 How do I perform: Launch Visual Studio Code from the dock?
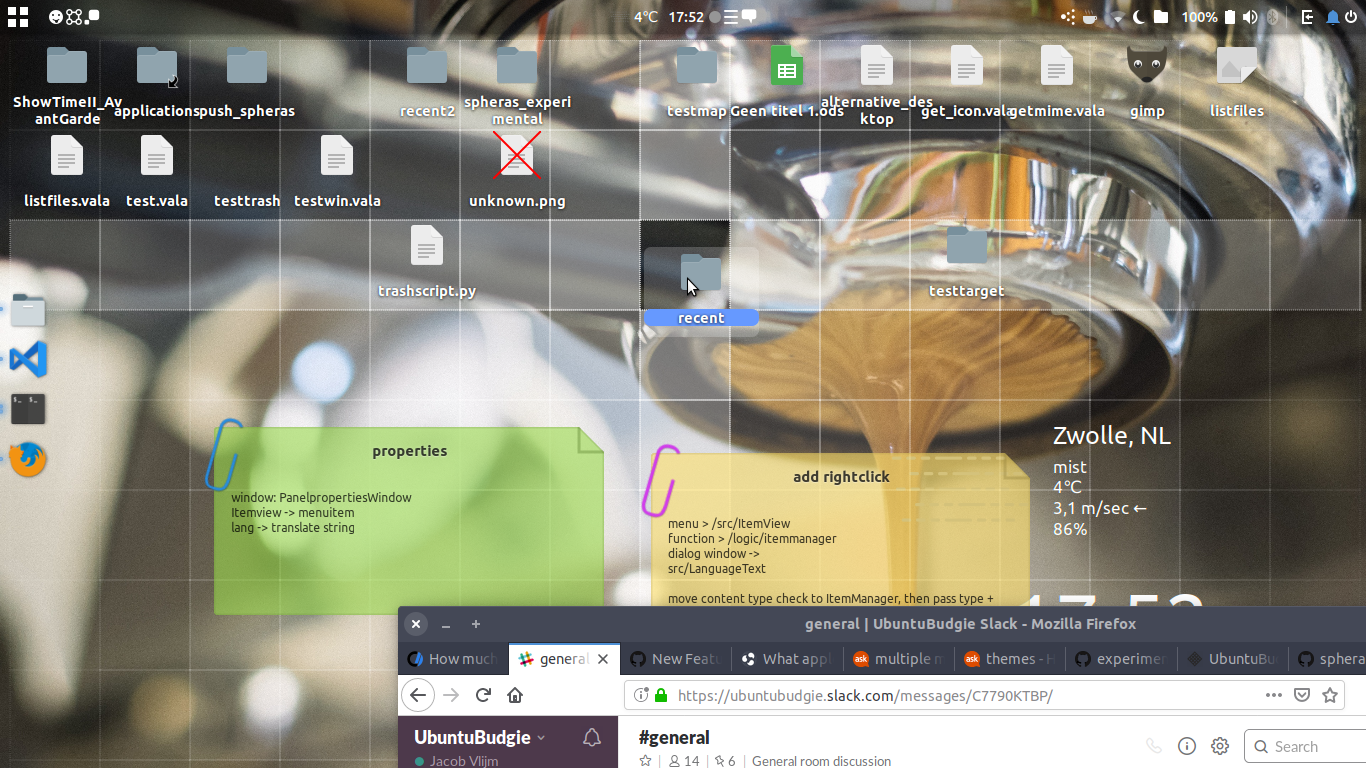[27, 358]
